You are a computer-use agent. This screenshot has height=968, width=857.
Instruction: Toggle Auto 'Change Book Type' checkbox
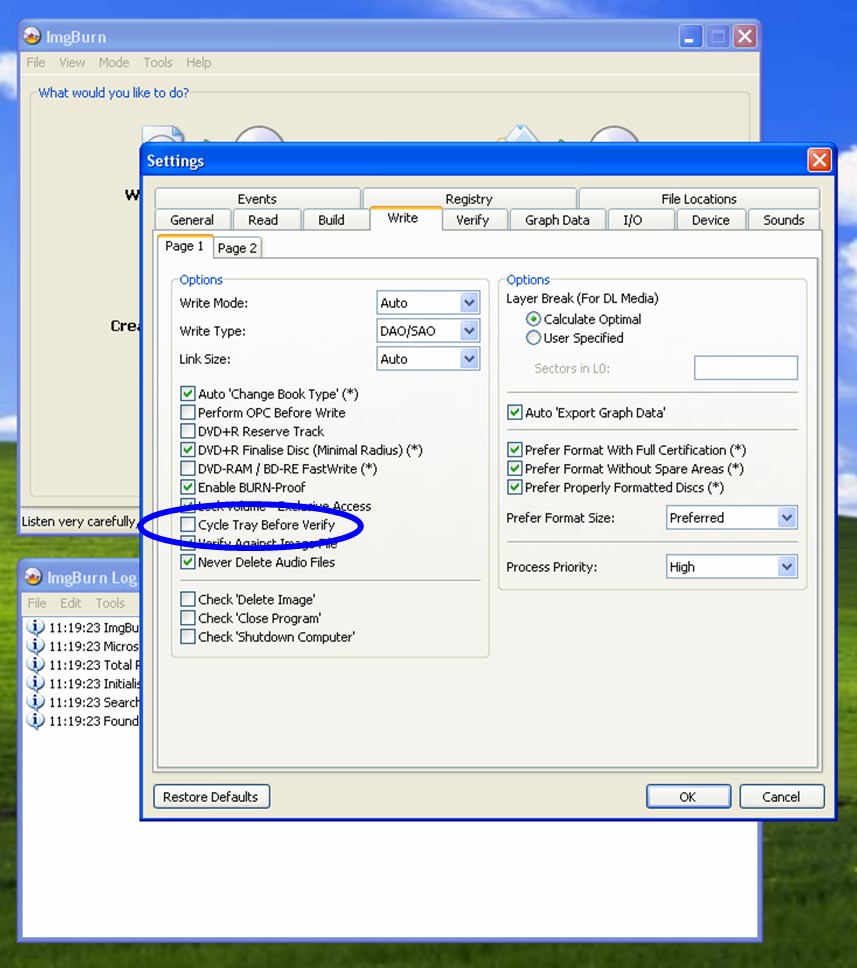pos(188,394)
